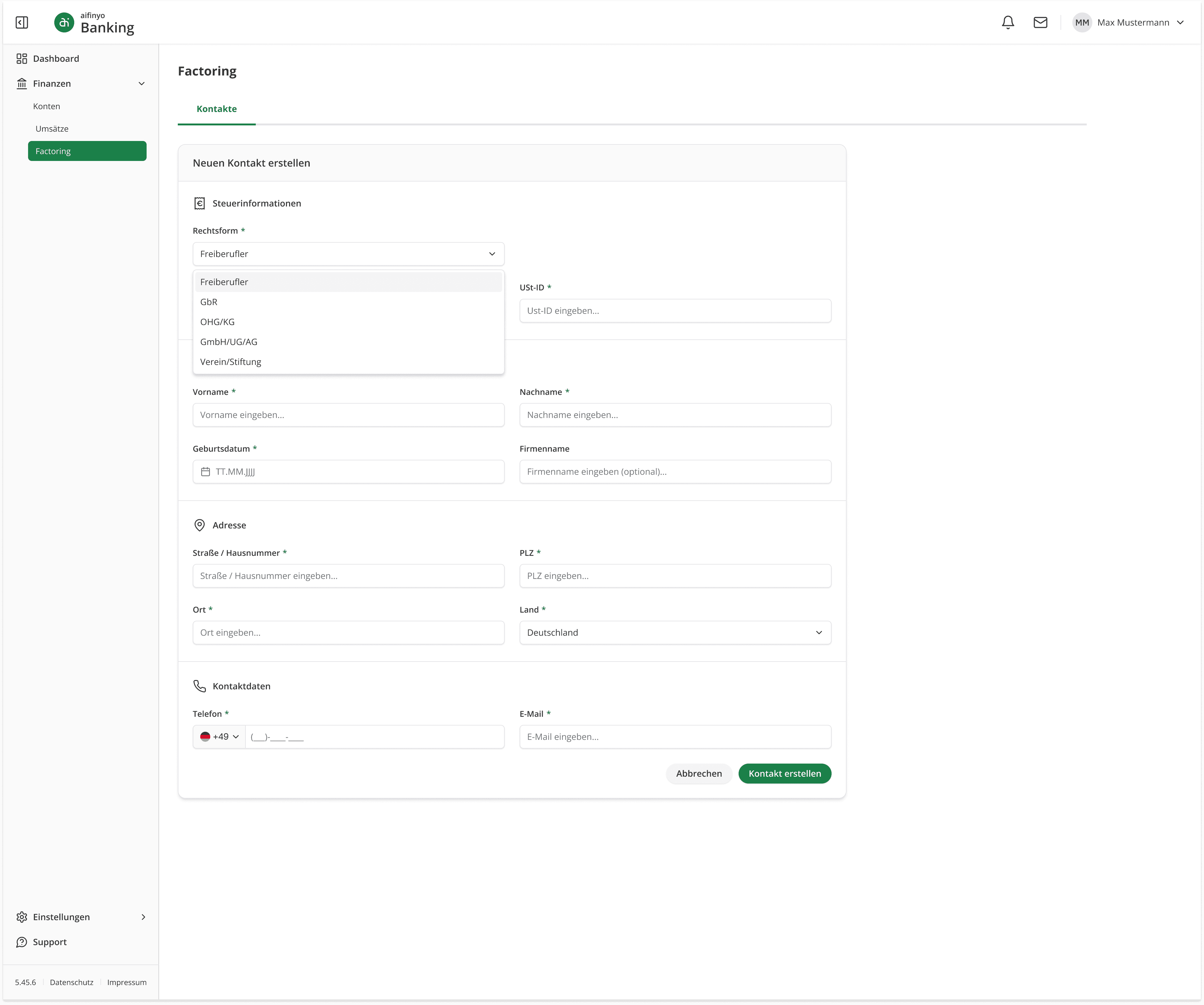
Task: Focus the USt-ID input field
Action: (x=675, y=311)
